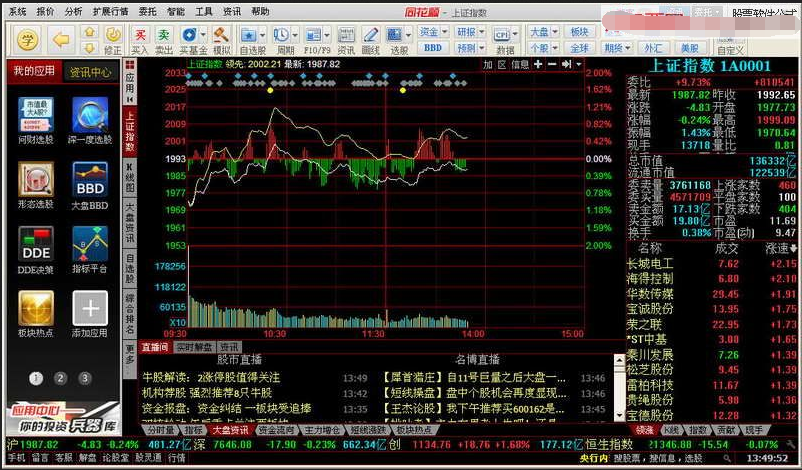Click the wrench settings icon in status bar
Viewport: 802px width, 470px height.
[x=791, y=444]
